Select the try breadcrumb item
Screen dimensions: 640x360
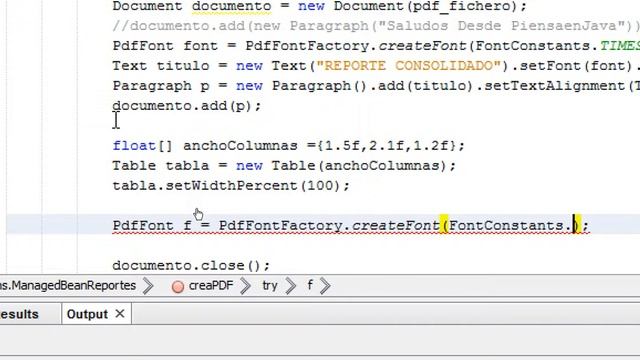click(269, 286)
